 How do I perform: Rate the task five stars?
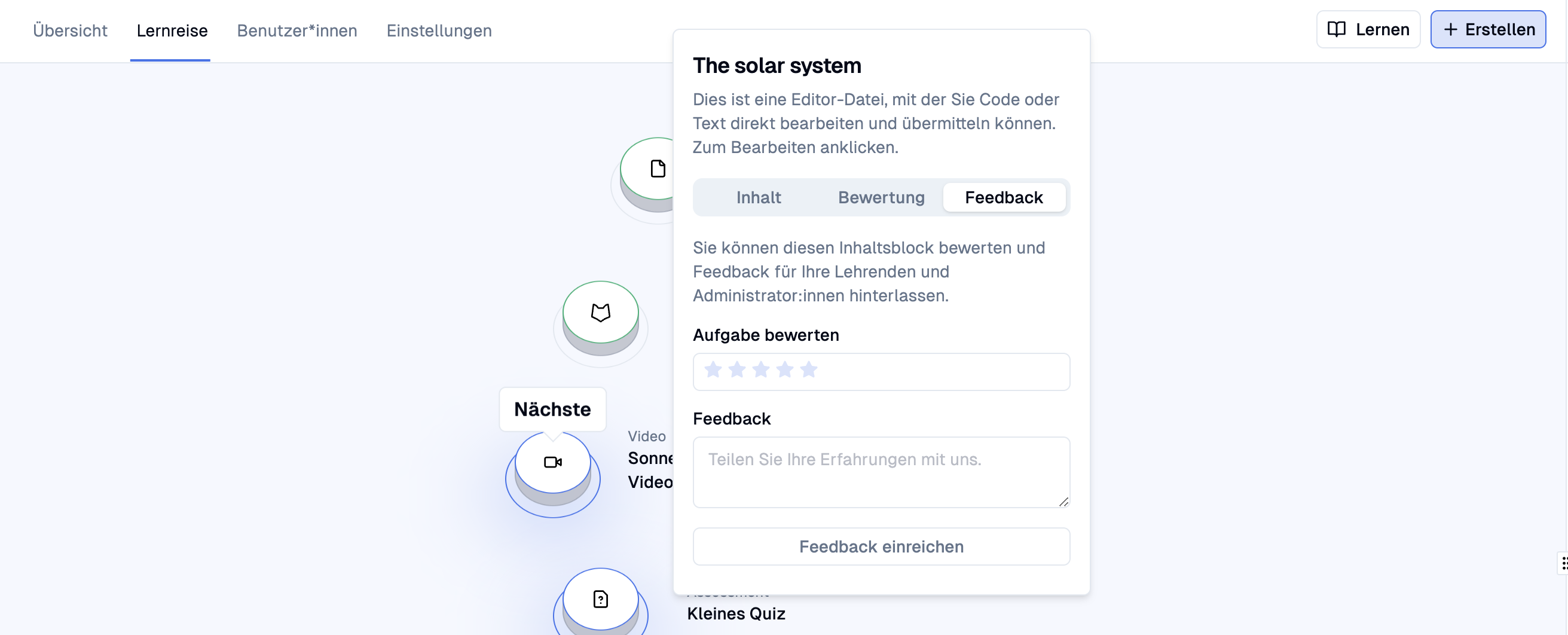(808, 370)
